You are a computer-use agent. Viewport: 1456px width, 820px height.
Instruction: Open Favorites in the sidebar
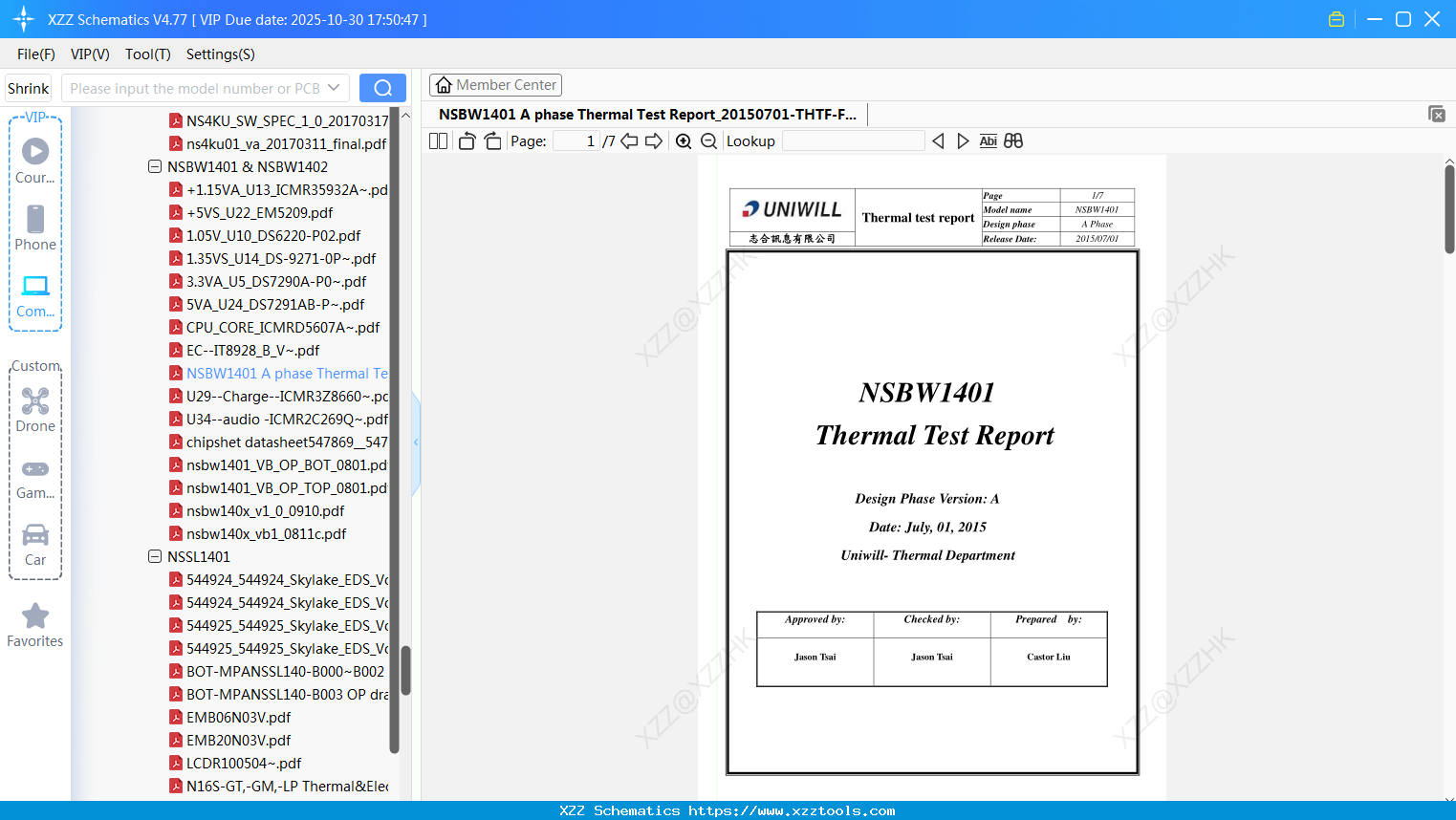pos(35,626)
